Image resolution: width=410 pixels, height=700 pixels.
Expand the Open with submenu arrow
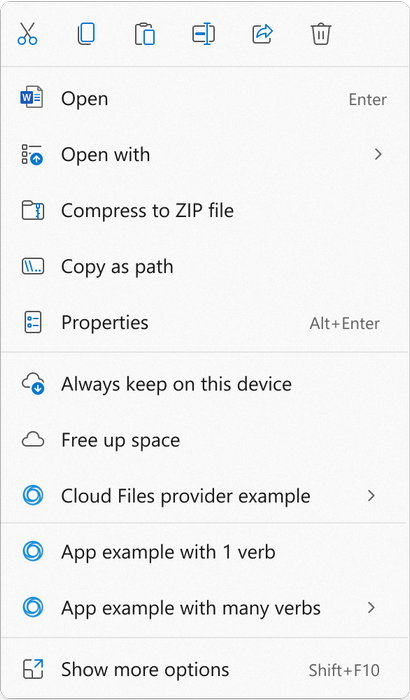tap(378, 154)
